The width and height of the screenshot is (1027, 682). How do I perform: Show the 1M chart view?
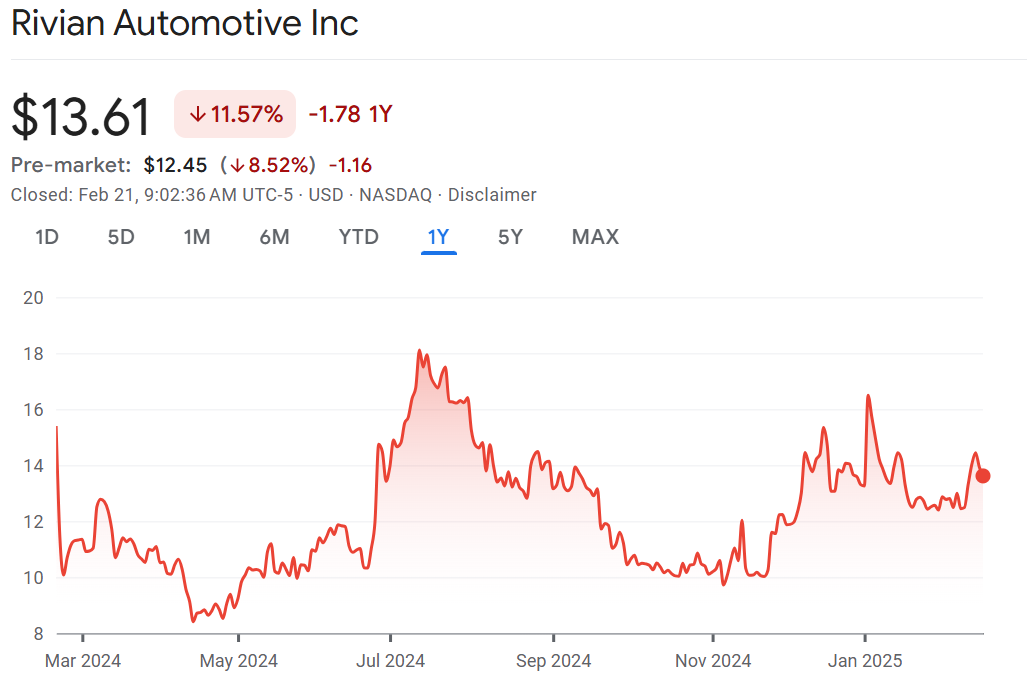(x=197, y=237)
